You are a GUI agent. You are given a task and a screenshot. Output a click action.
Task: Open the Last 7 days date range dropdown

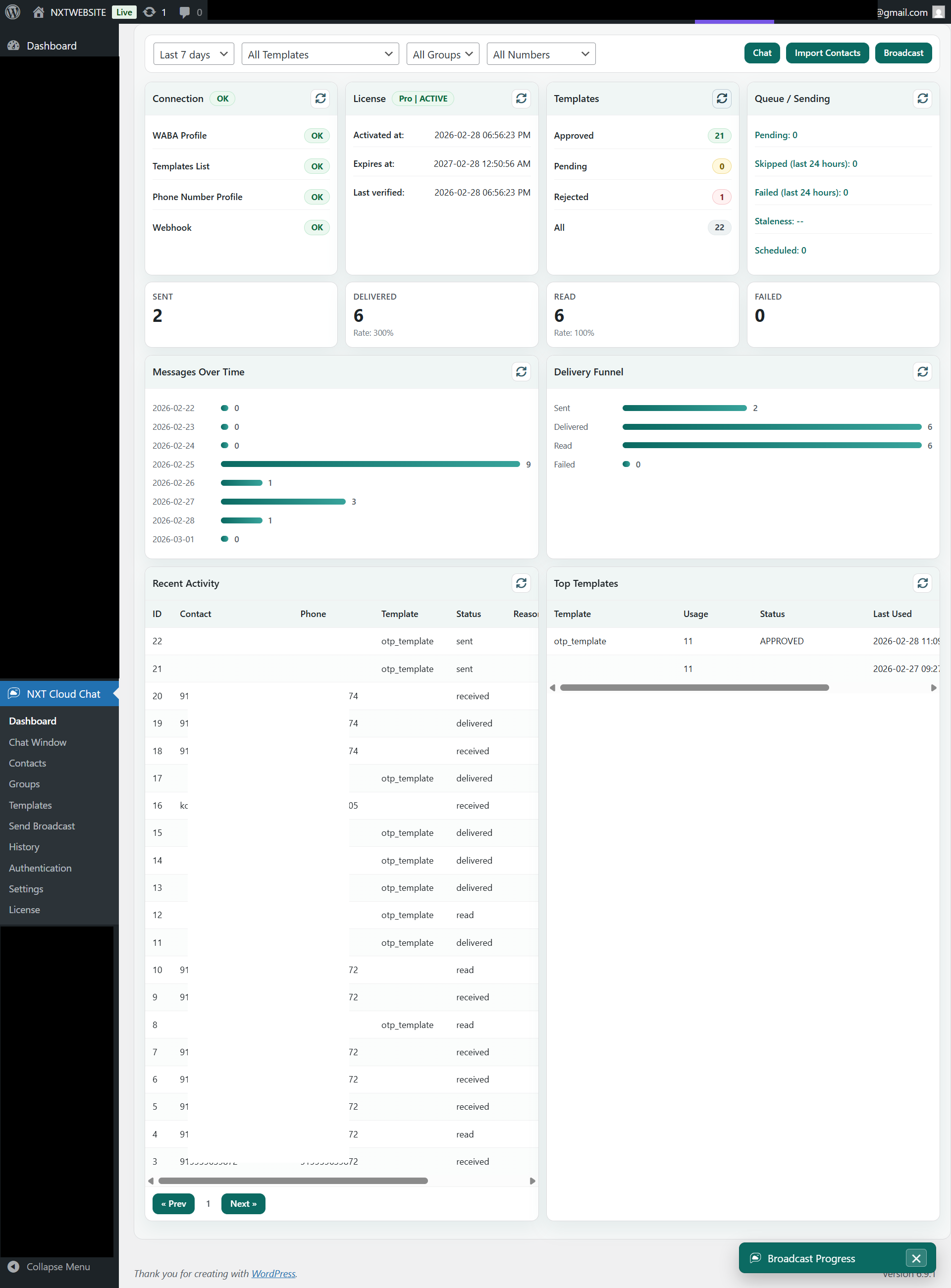(x=194, y=53)
